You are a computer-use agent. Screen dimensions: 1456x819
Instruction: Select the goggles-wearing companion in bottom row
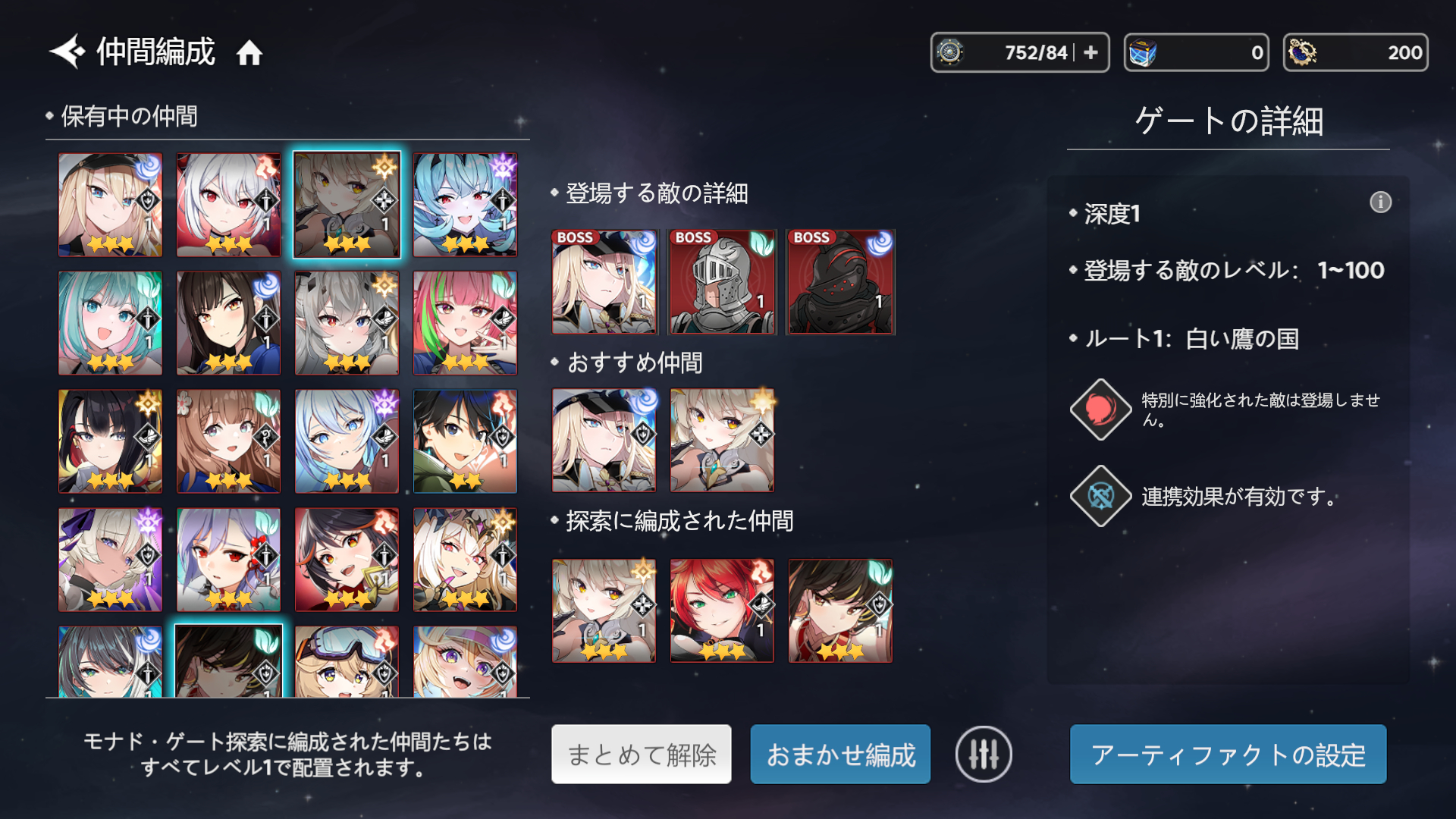point(347,661)
